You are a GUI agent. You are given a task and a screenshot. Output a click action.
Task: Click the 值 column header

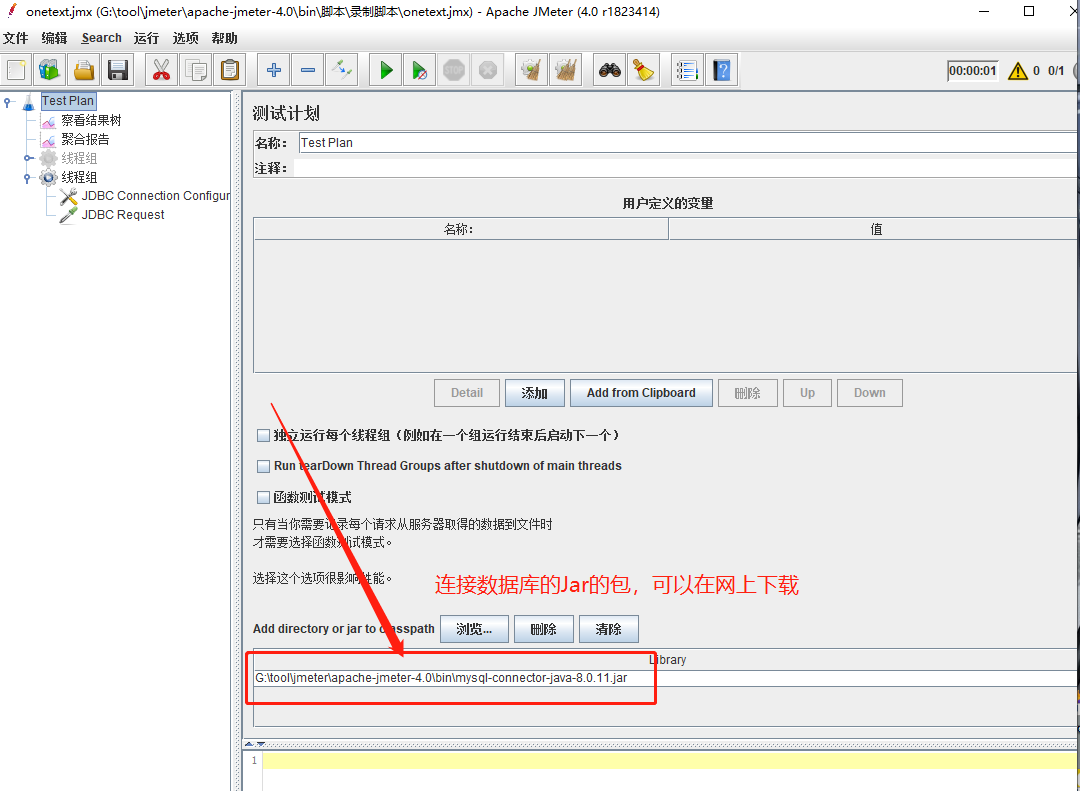pyautogui.click(x=873, y=229)
